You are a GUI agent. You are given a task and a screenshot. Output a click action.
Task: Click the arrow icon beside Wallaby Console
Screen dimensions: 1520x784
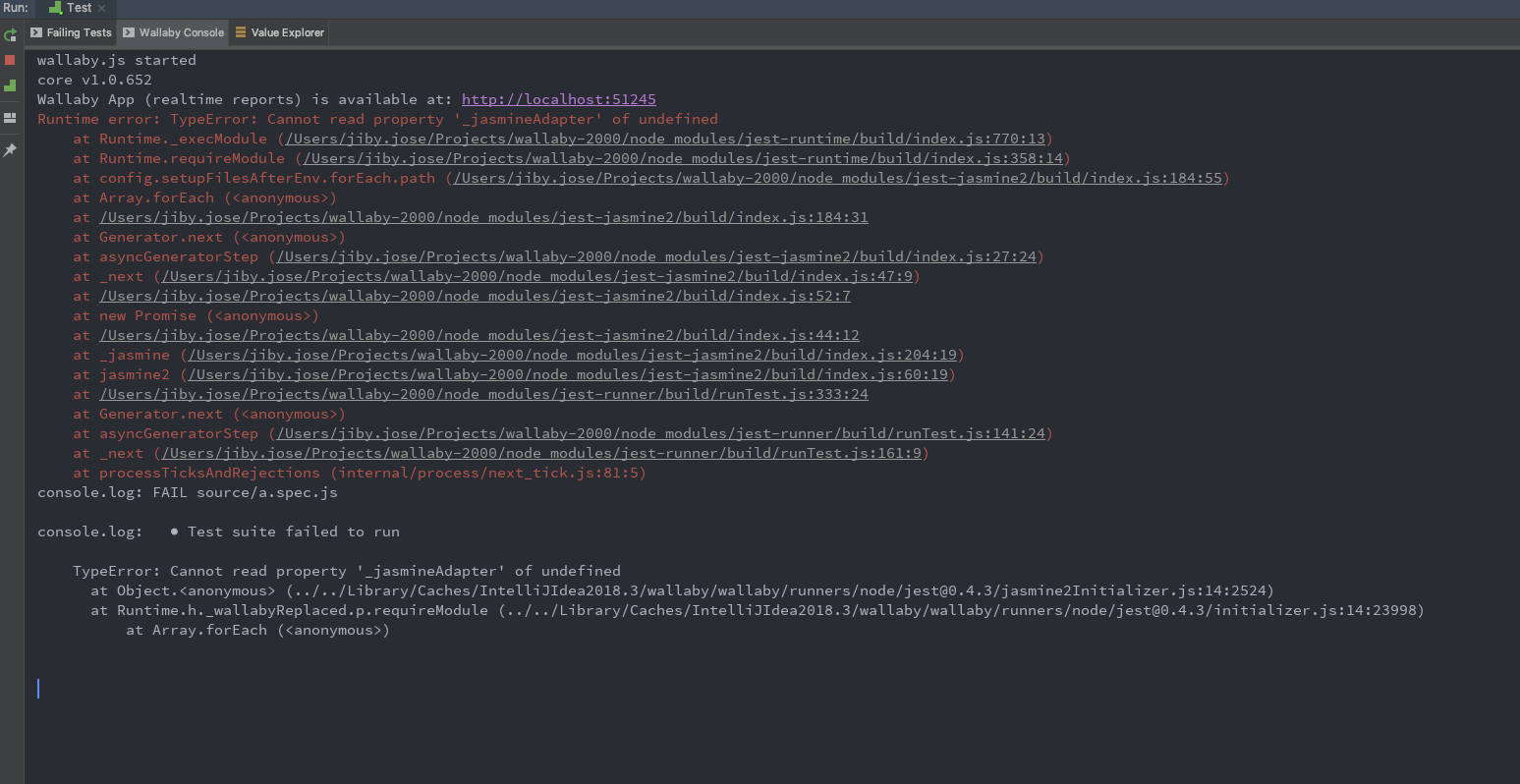tap(128, 32)
